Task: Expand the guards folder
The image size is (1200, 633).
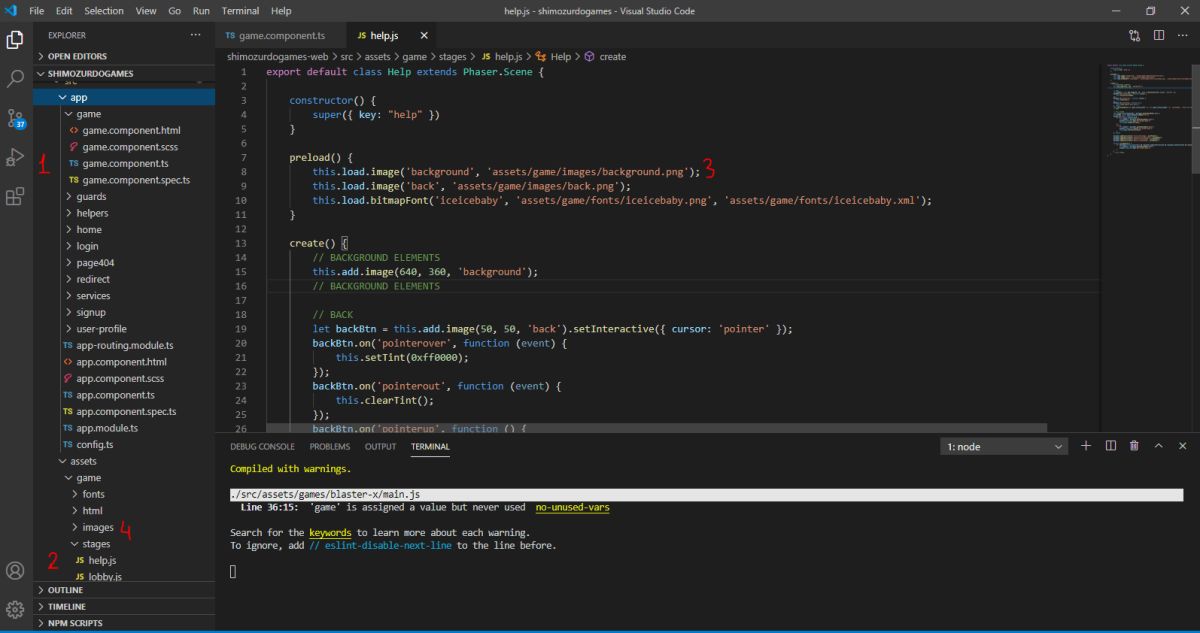Action: coord(125,197)
